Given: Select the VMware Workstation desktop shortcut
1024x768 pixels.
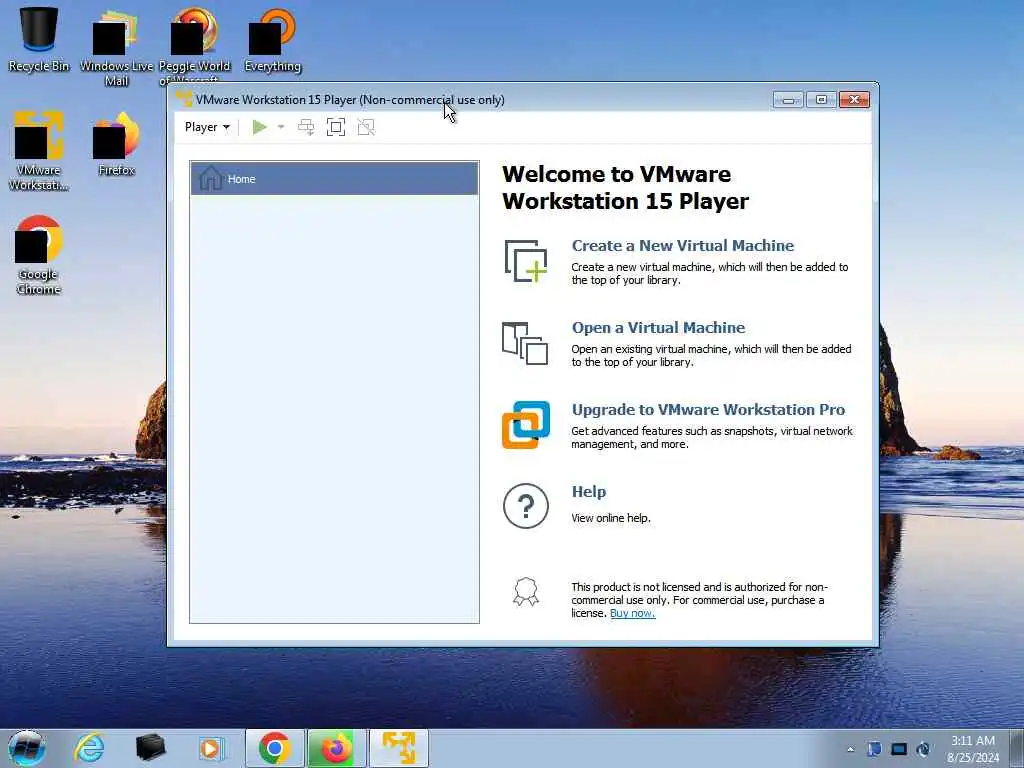Looking at the screenshot, I should coord(39,151).
